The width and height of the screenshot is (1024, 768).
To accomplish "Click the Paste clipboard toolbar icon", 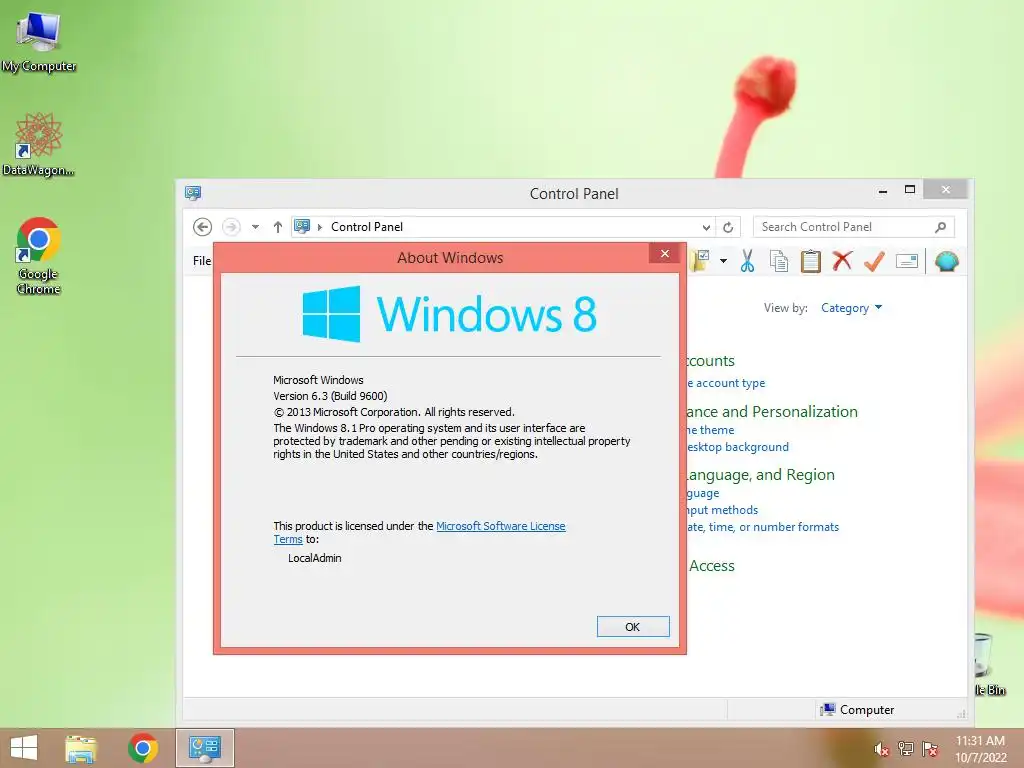I will pyautogui.click(x=810, y=261).
